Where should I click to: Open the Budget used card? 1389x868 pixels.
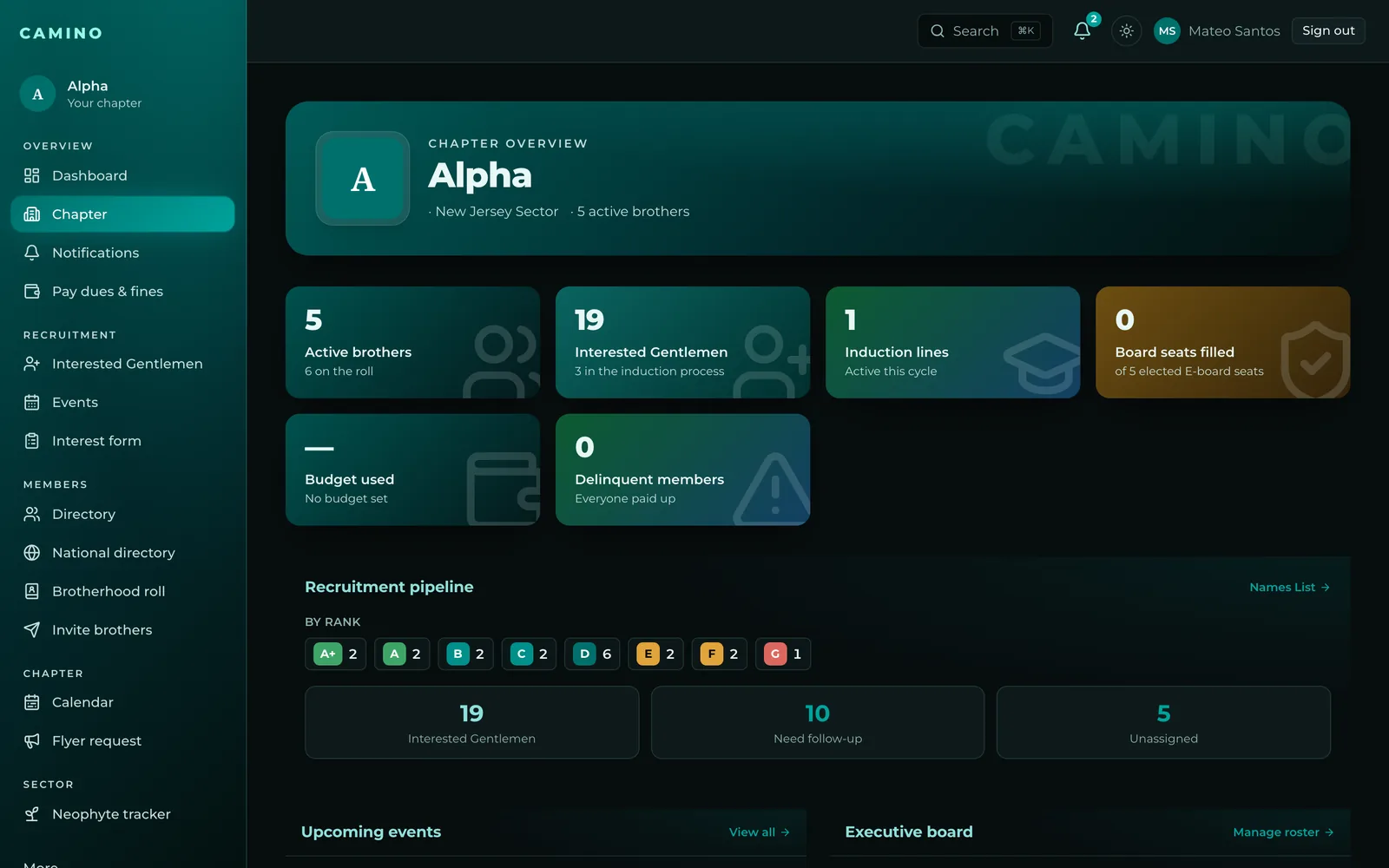(x=412, y=470)
